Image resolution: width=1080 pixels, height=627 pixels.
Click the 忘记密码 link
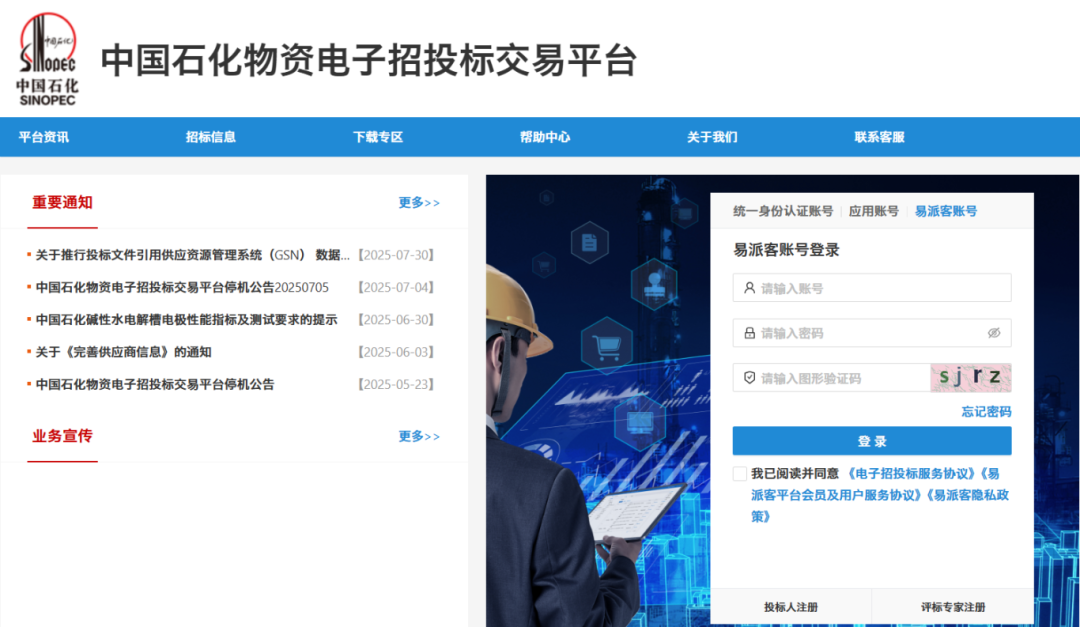[986, 412]
